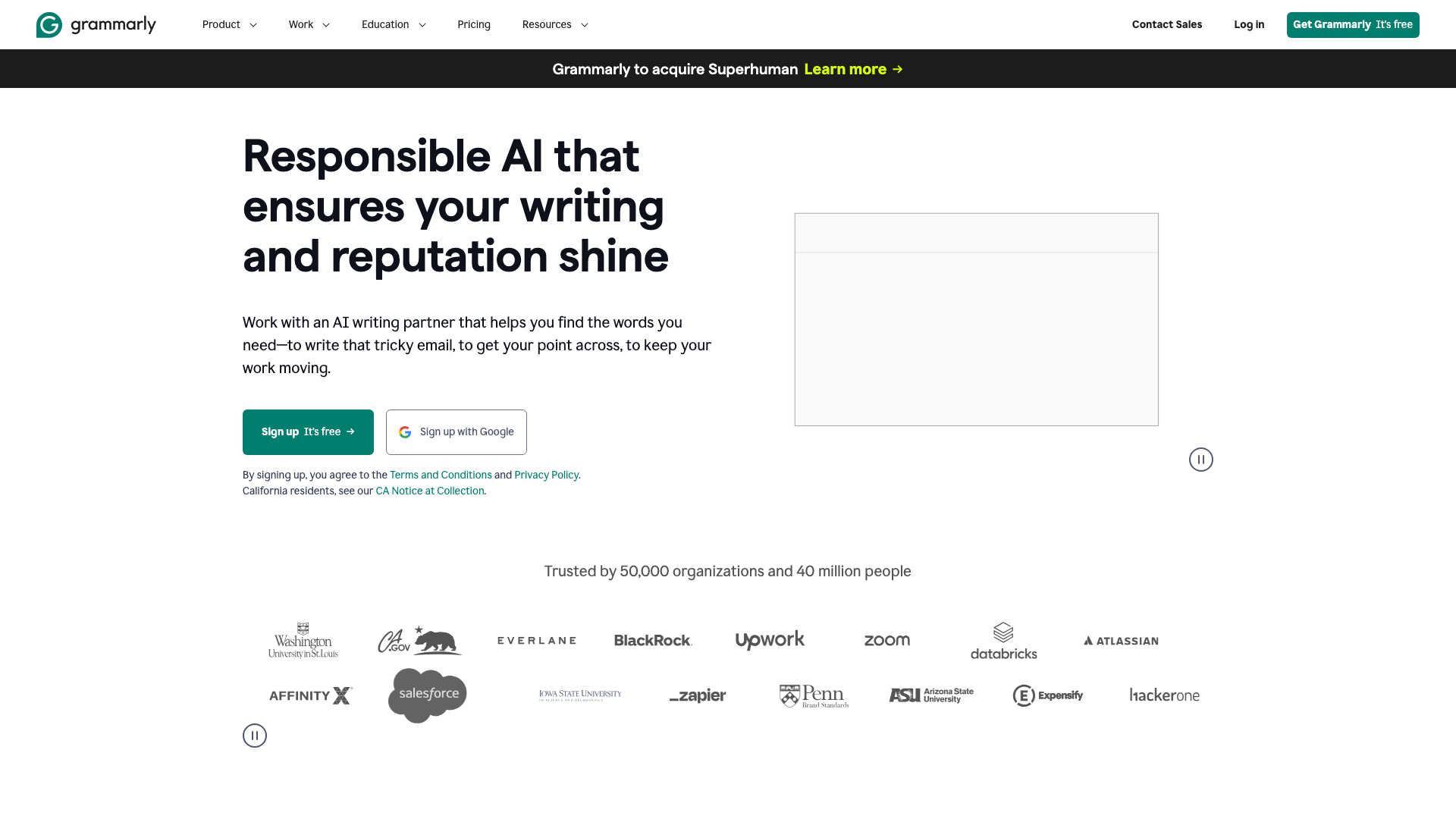Click the Grammarly logo in header
1456x819 pixels.
(x=96, y=24)
